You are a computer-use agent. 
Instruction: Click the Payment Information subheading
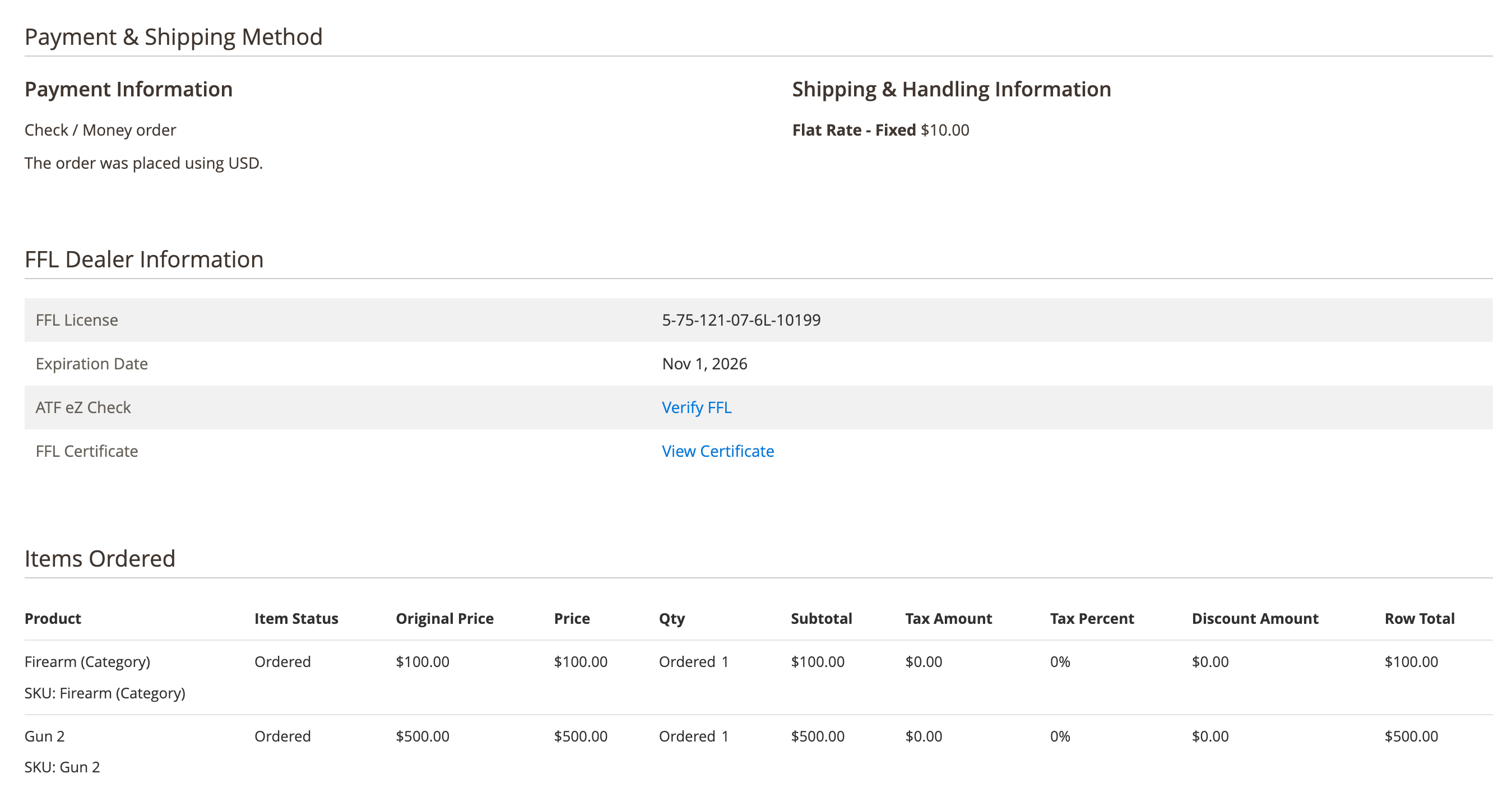[x=128, y=89]
